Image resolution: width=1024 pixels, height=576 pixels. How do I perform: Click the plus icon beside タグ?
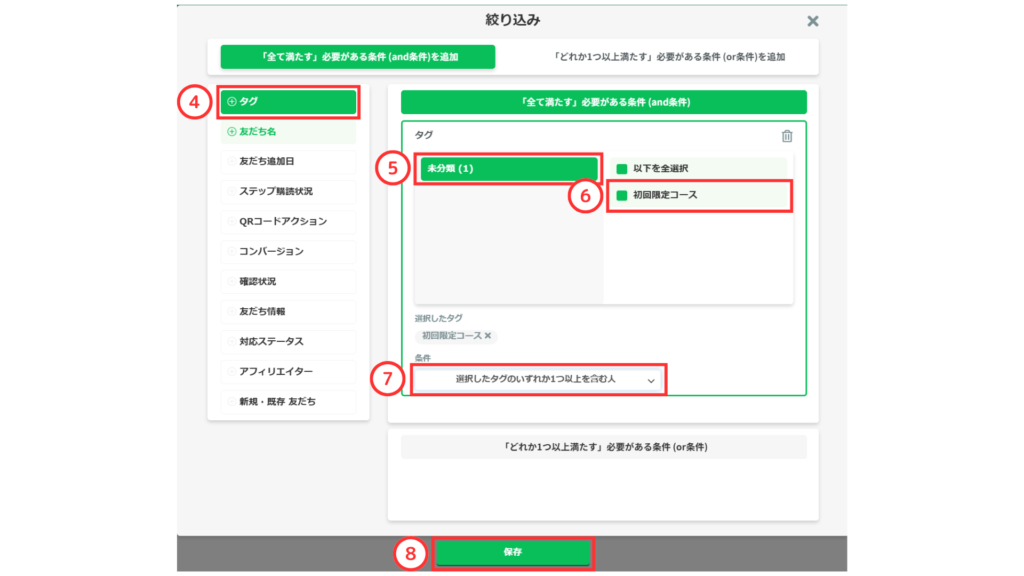click(x=232, y=101)
